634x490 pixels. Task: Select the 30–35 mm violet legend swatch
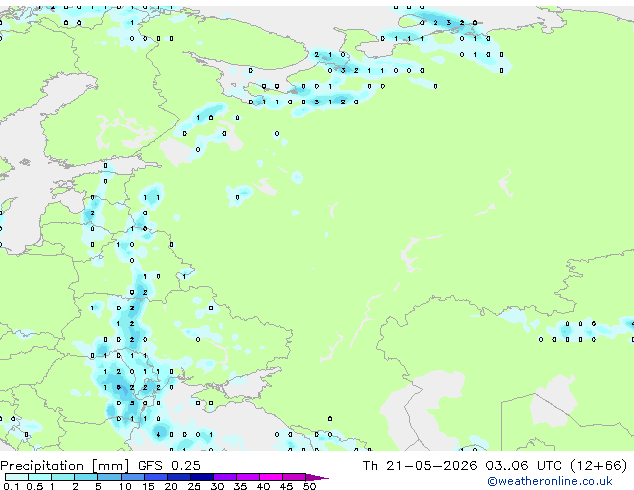pyautogui.click(x=225, y=477)
